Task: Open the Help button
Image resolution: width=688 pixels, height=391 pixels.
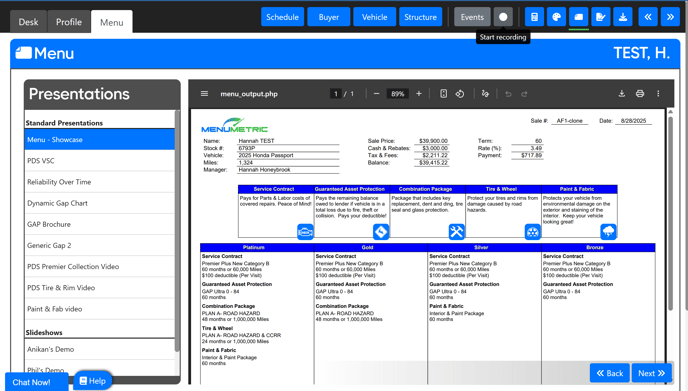Action: pos(93,380)
